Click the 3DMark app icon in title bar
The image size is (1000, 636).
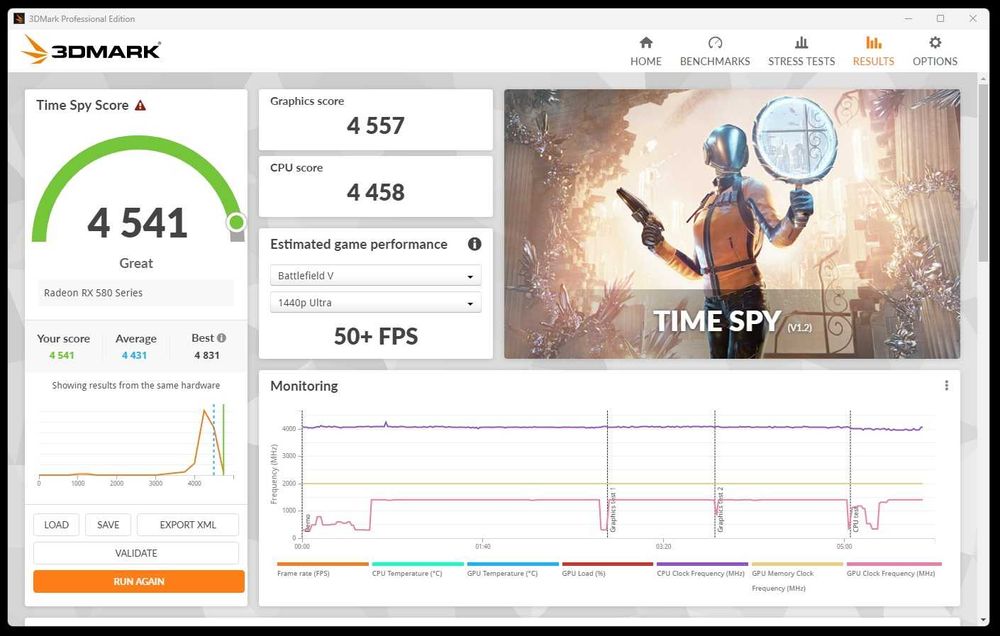pyautogui.click(x=19, y=18)
